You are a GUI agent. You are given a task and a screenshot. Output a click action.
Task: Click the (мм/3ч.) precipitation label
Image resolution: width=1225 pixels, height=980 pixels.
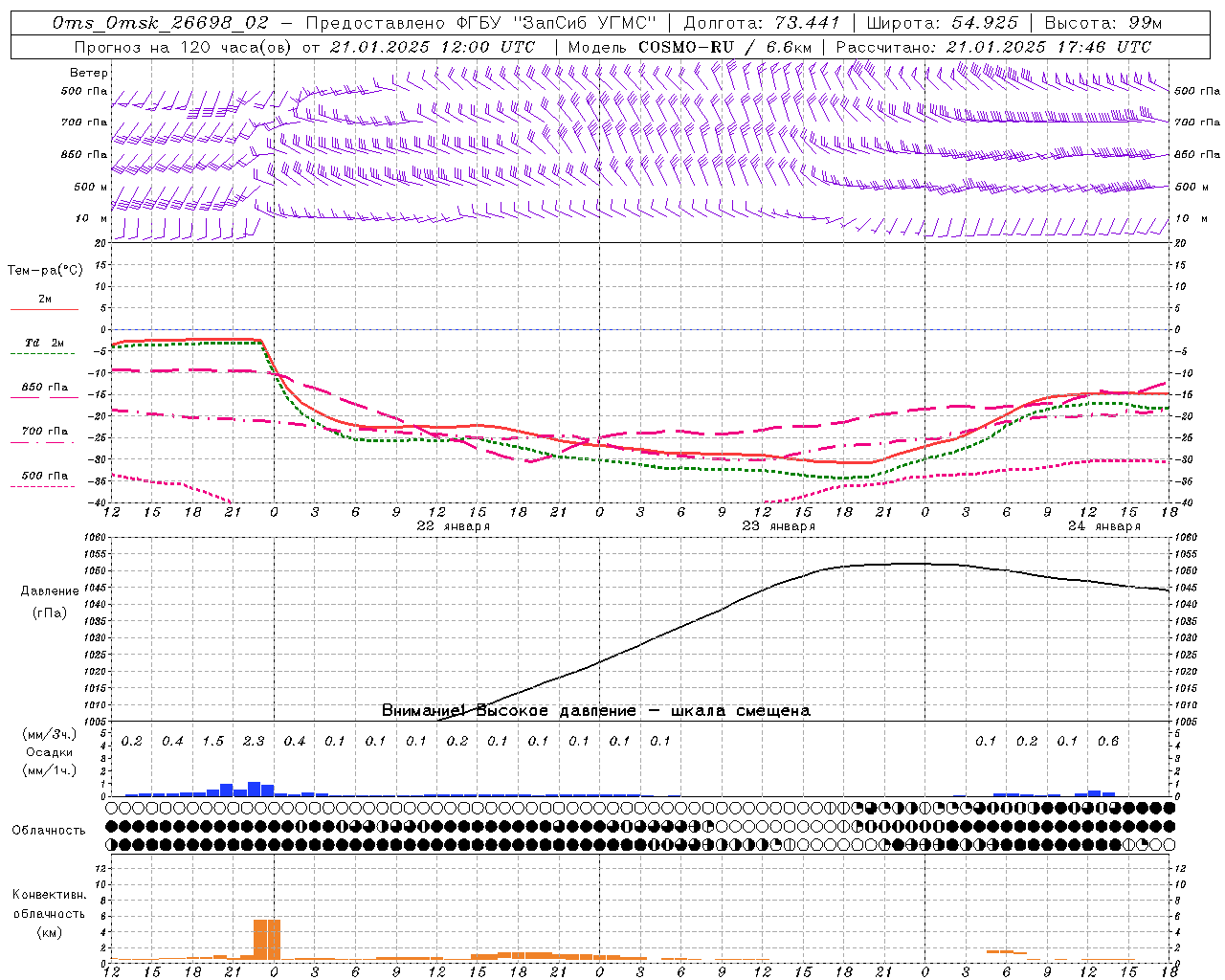point(49,734)
